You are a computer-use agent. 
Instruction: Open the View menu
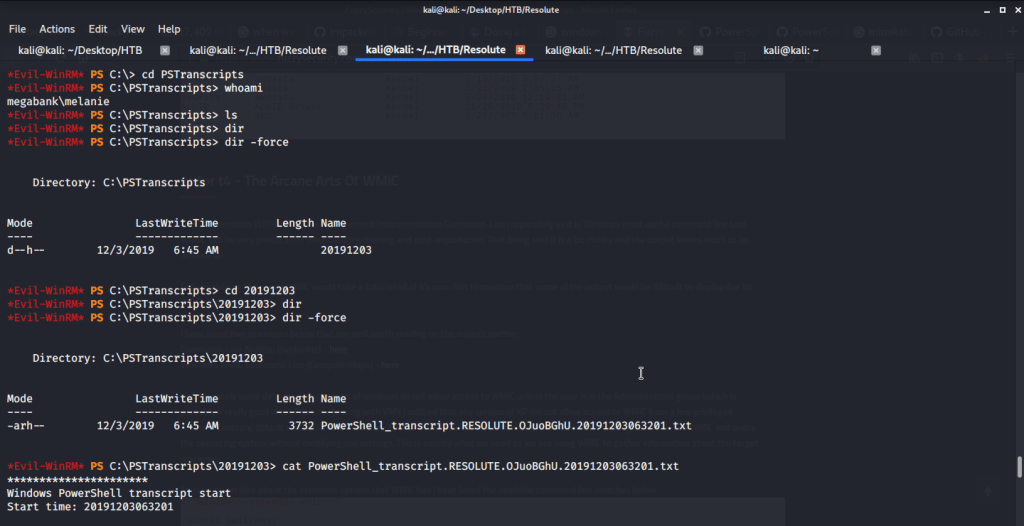click(x=133, y=29)
